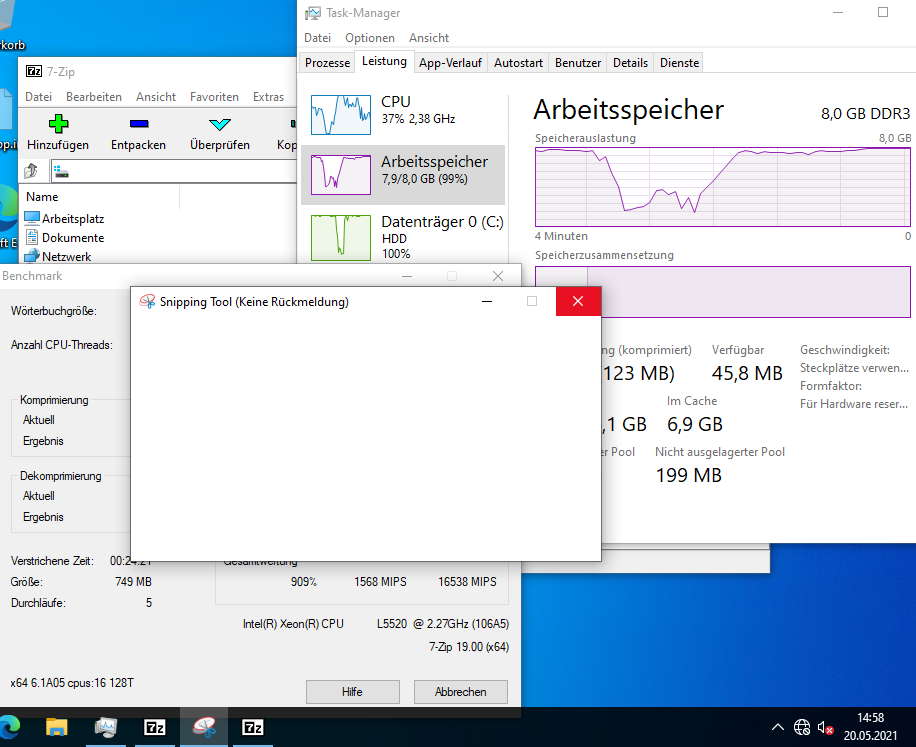The width and height of the screenshot is (916, 747).
Task: Click the Abbrechen button in Benchmark
Action: (460, 692)
